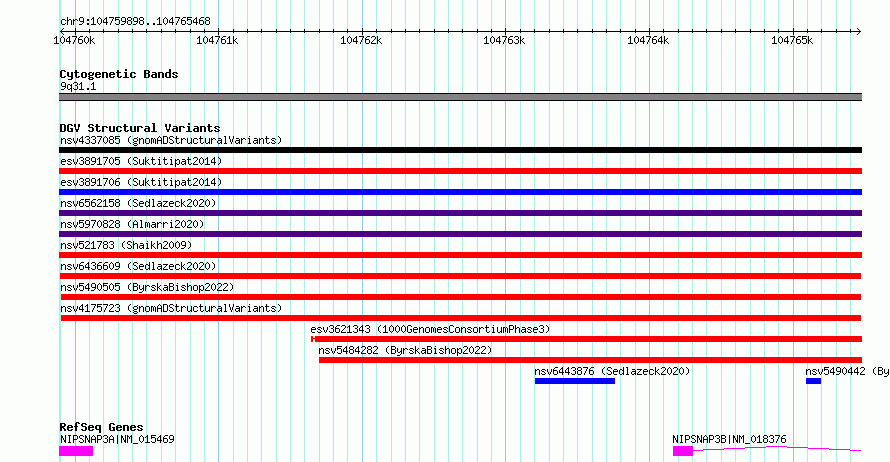The height and width of the screenshot is (462, 890).
Task: Open the nsv5490505 ByrskaBishop2022 label
Action: click(147, 287)
